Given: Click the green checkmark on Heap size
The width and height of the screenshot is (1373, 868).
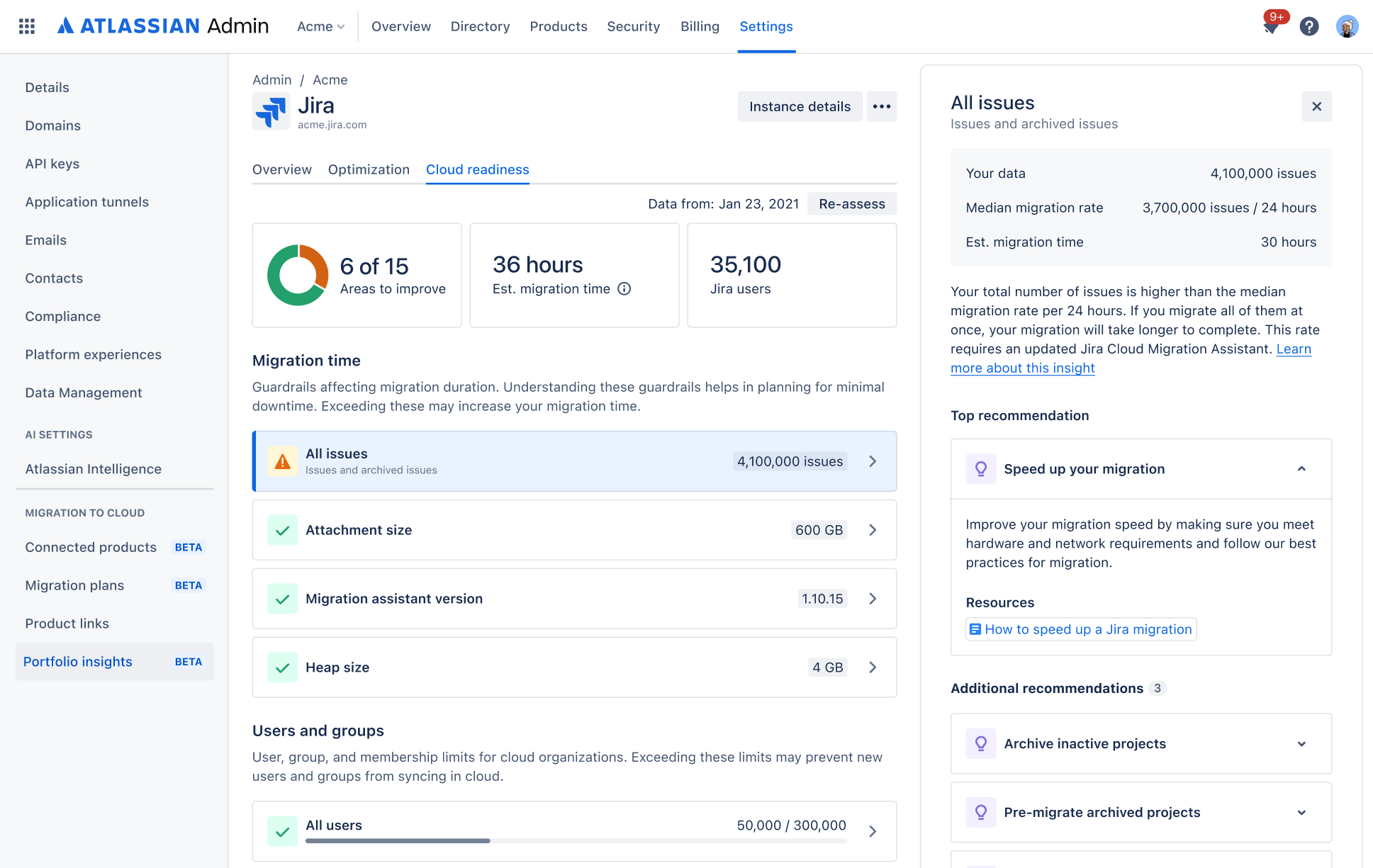Looking at the screenshot, I should (x=282, y=667).
